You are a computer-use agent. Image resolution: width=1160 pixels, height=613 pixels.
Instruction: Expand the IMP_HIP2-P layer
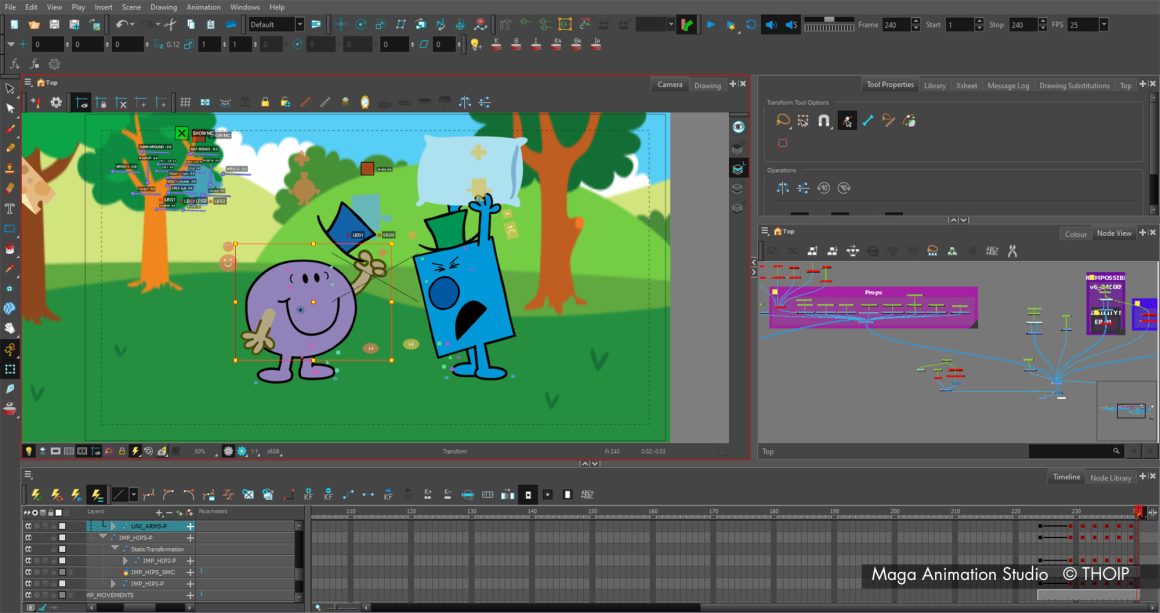(125, 560)
